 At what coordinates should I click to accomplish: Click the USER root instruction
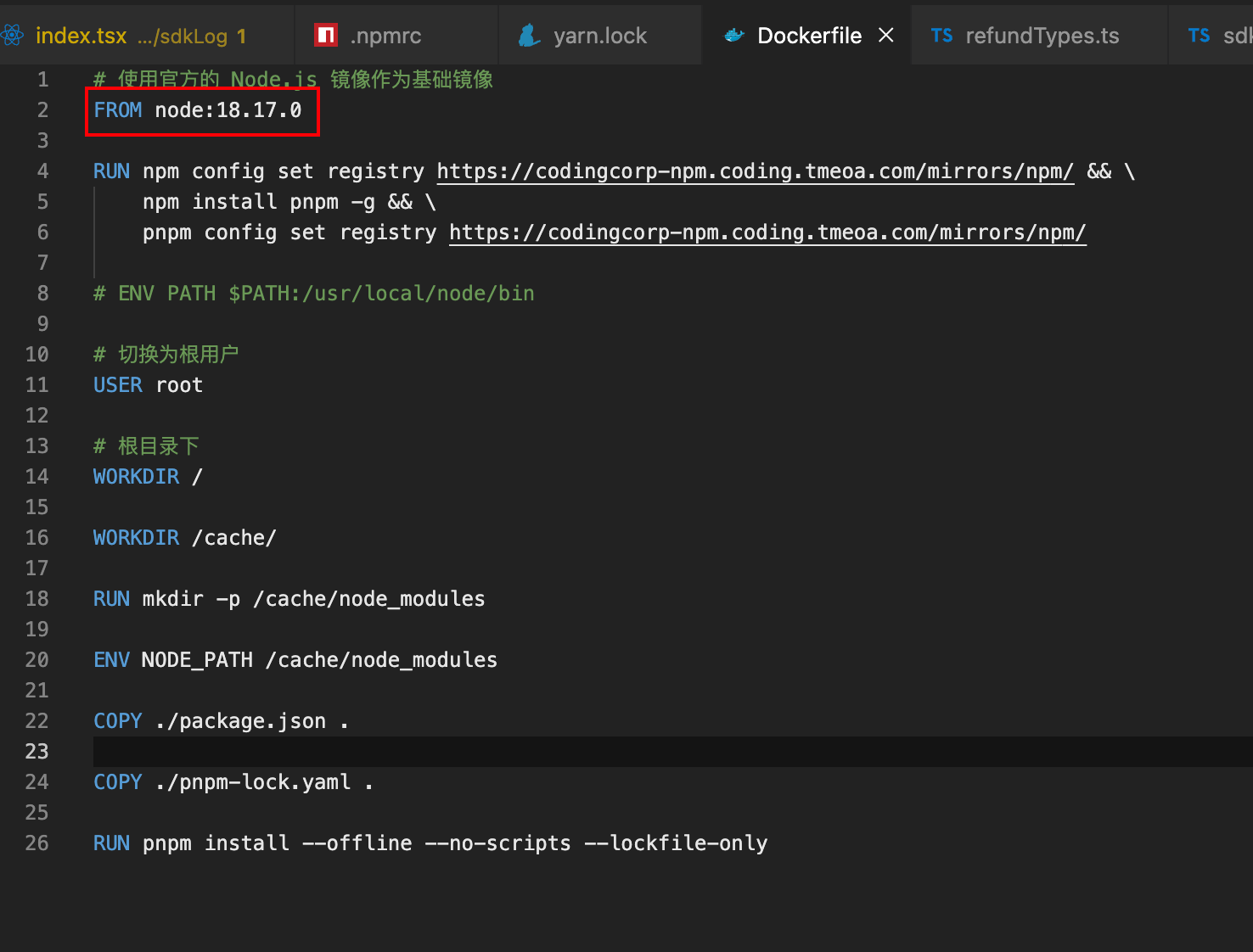pyautogui.click(x=149, y=385)
